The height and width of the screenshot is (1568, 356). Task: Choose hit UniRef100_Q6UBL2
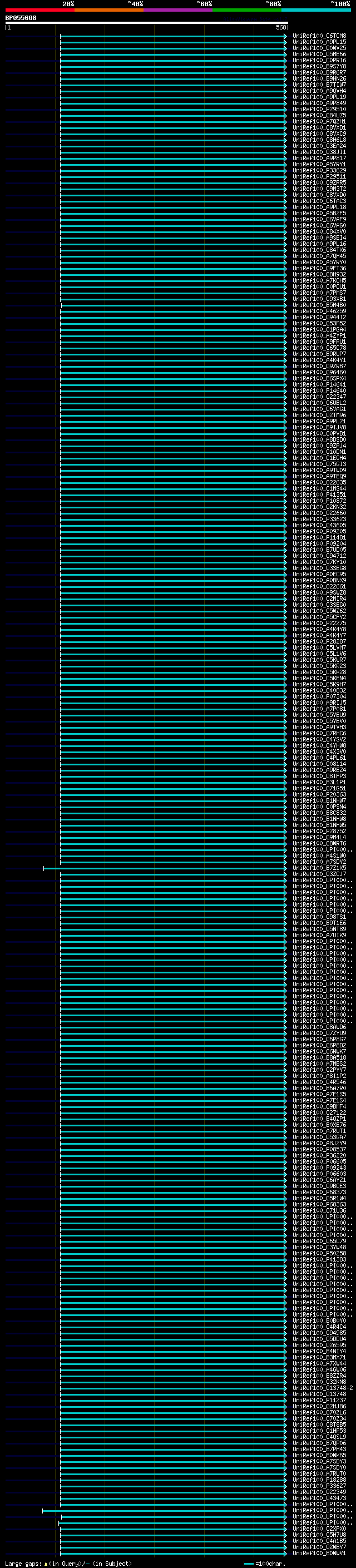click(319, 403)
